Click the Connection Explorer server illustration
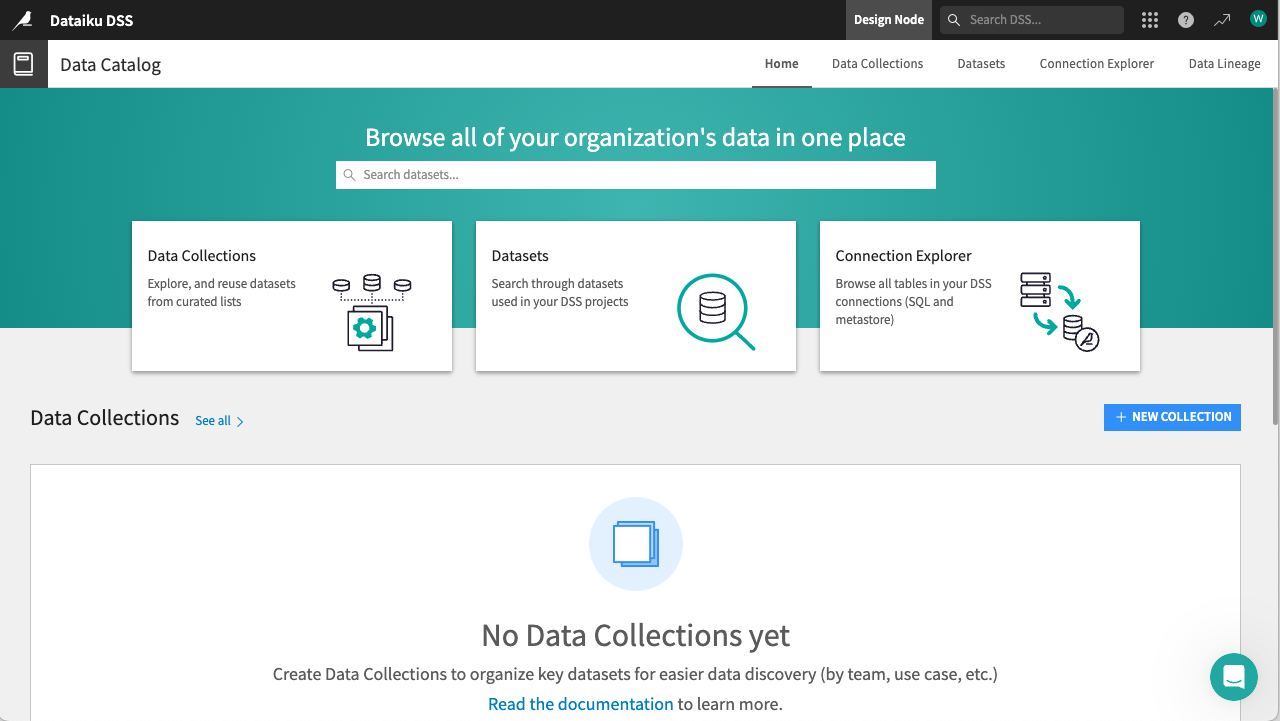 [x=1059, y=311]
